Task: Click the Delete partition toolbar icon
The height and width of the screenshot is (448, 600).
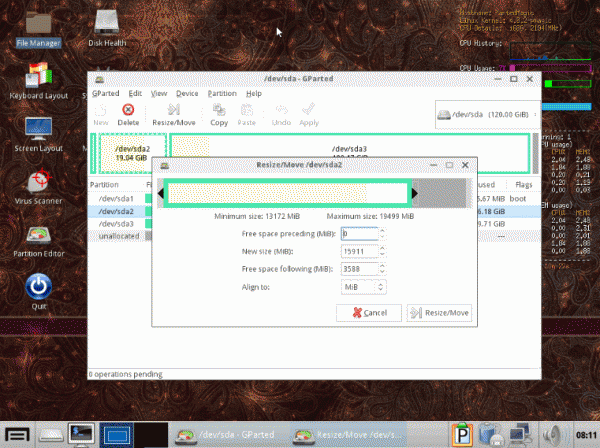Action: (128, 113)
